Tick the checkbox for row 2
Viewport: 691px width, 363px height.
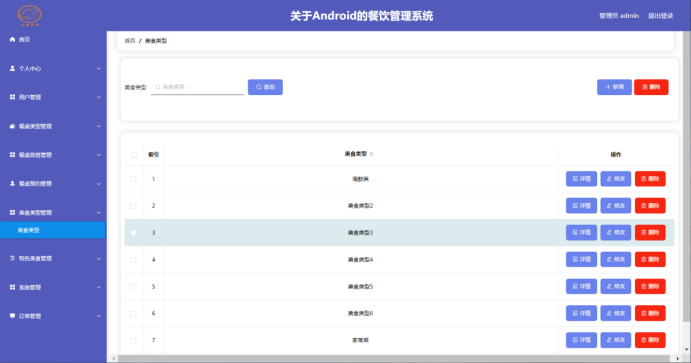tap(134, 206)
